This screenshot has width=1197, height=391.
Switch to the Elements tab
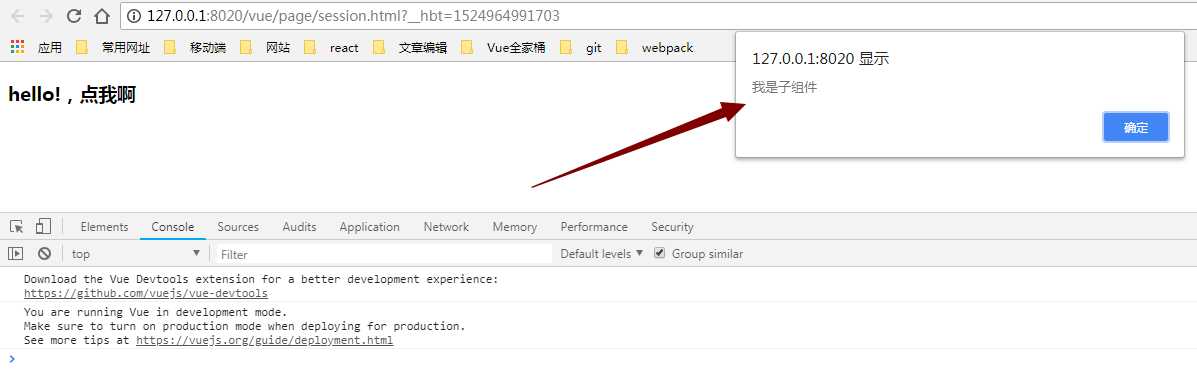105,227
